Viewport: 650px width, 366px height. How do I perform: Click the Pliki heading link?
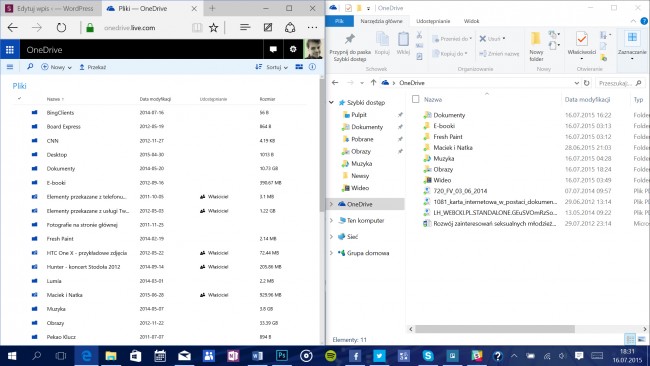pos(19,86)
